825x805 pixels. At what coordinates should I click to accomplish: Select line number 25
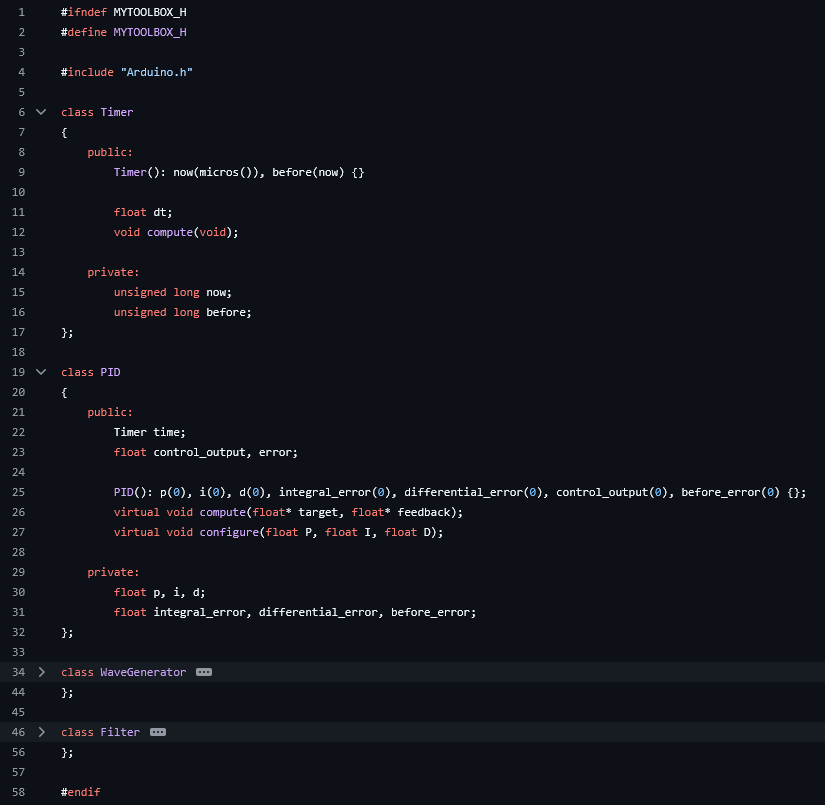19,492
